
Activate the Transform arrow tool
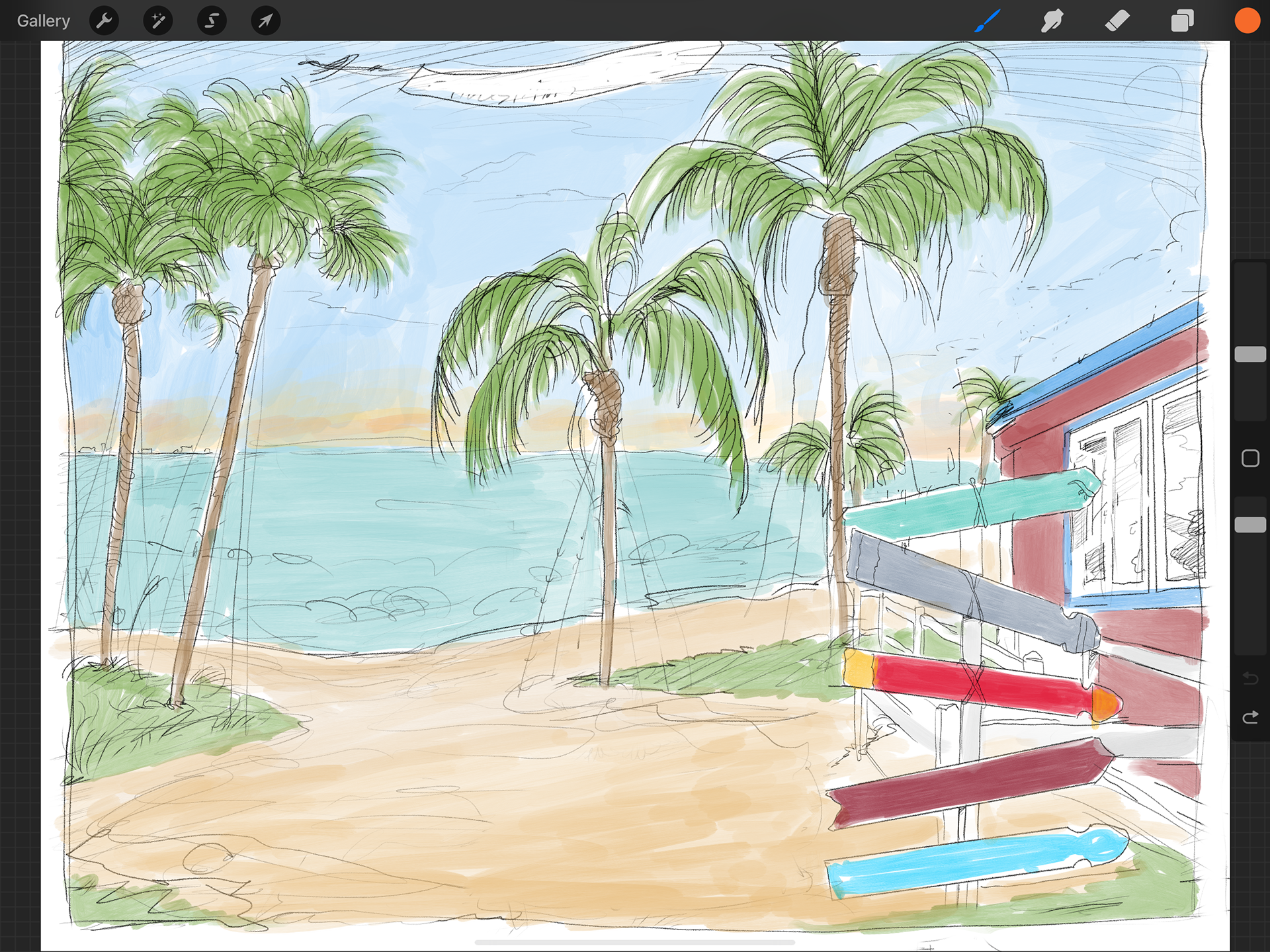265,21
